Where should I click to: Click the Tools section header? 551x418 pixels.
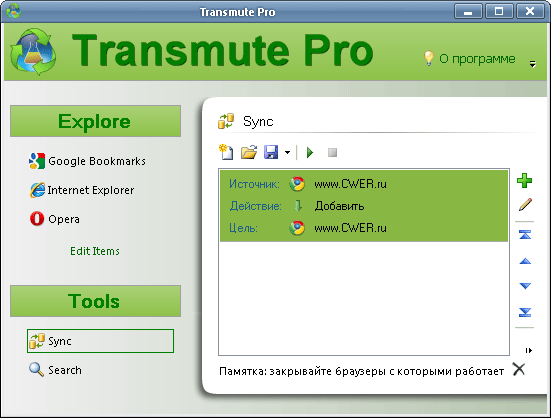(x=95, y=301)
